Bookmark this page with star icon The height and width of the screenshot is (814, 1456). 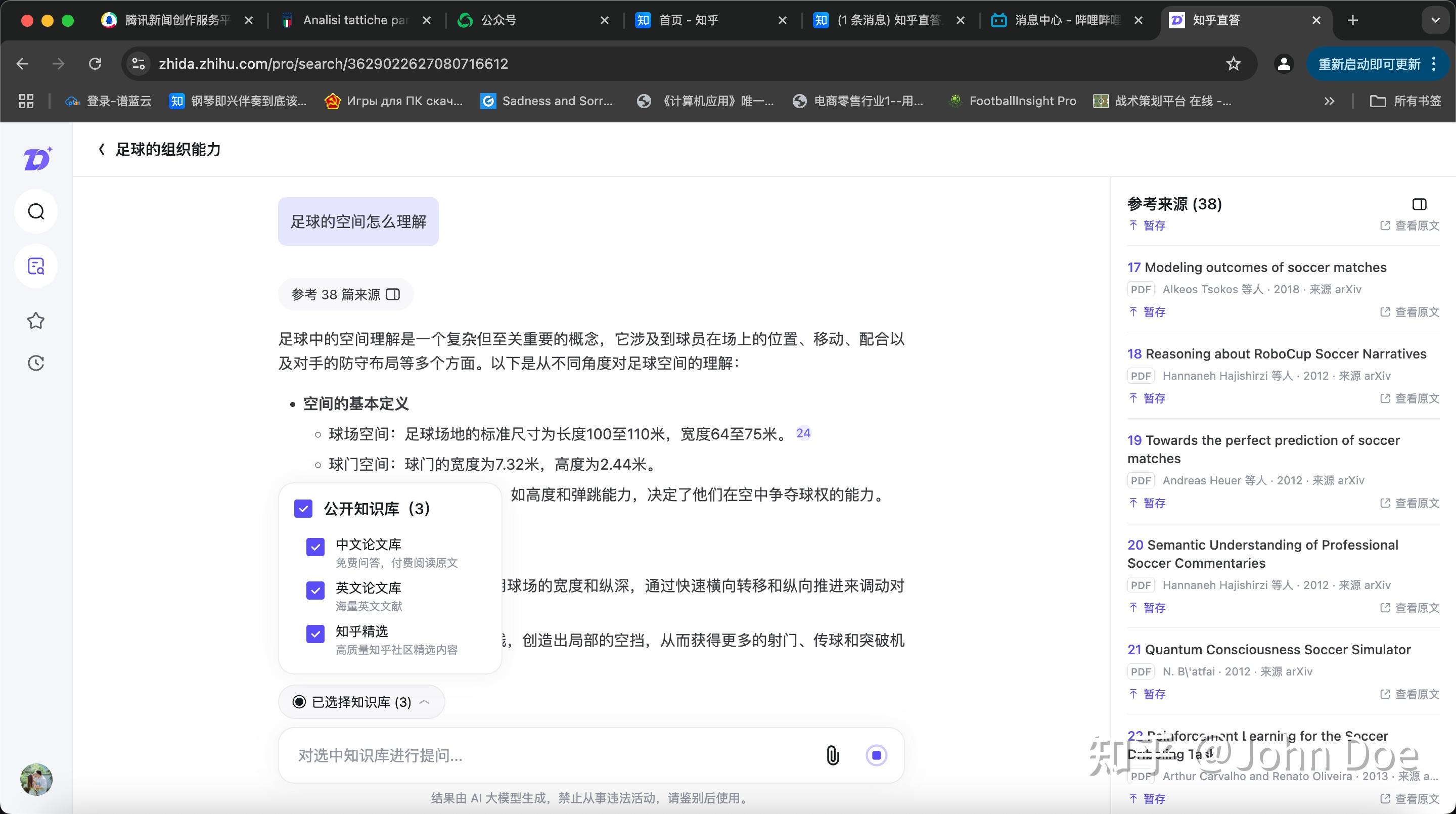(x=1233, y=64)
